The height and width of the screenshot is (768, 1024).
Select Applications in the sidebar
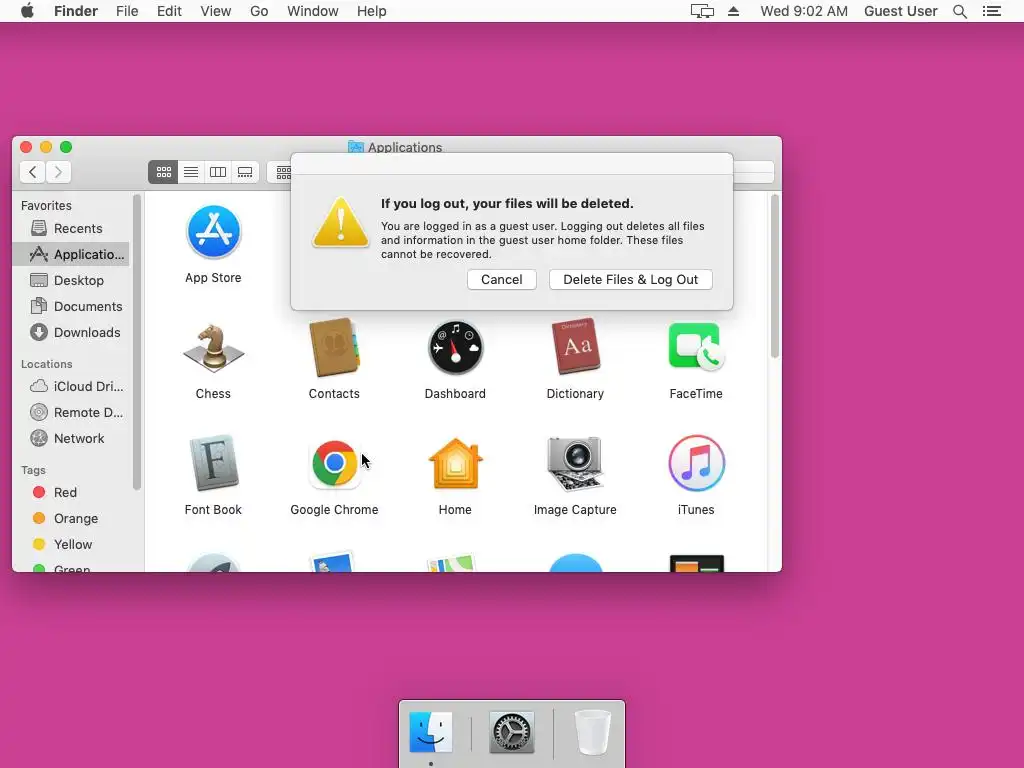coord(71,254)
